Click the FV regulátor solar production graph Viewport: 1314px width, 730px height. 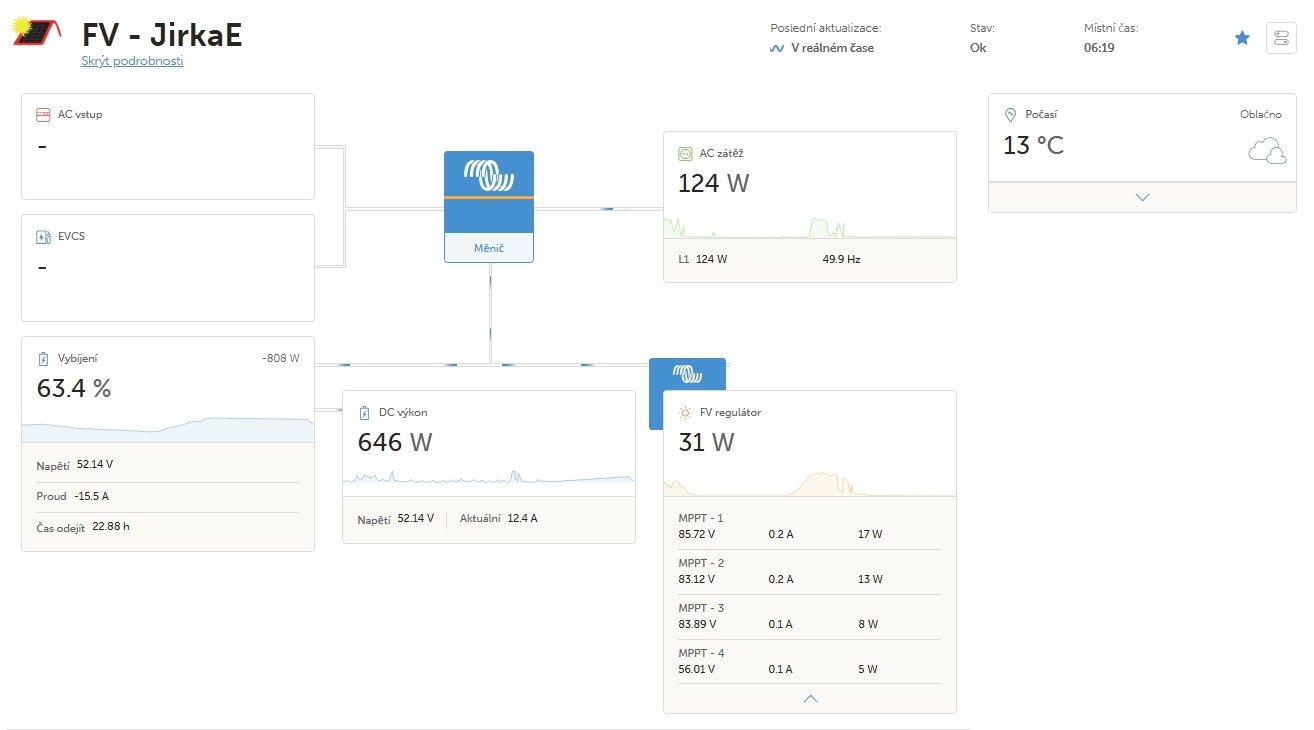tap(810, 484)
